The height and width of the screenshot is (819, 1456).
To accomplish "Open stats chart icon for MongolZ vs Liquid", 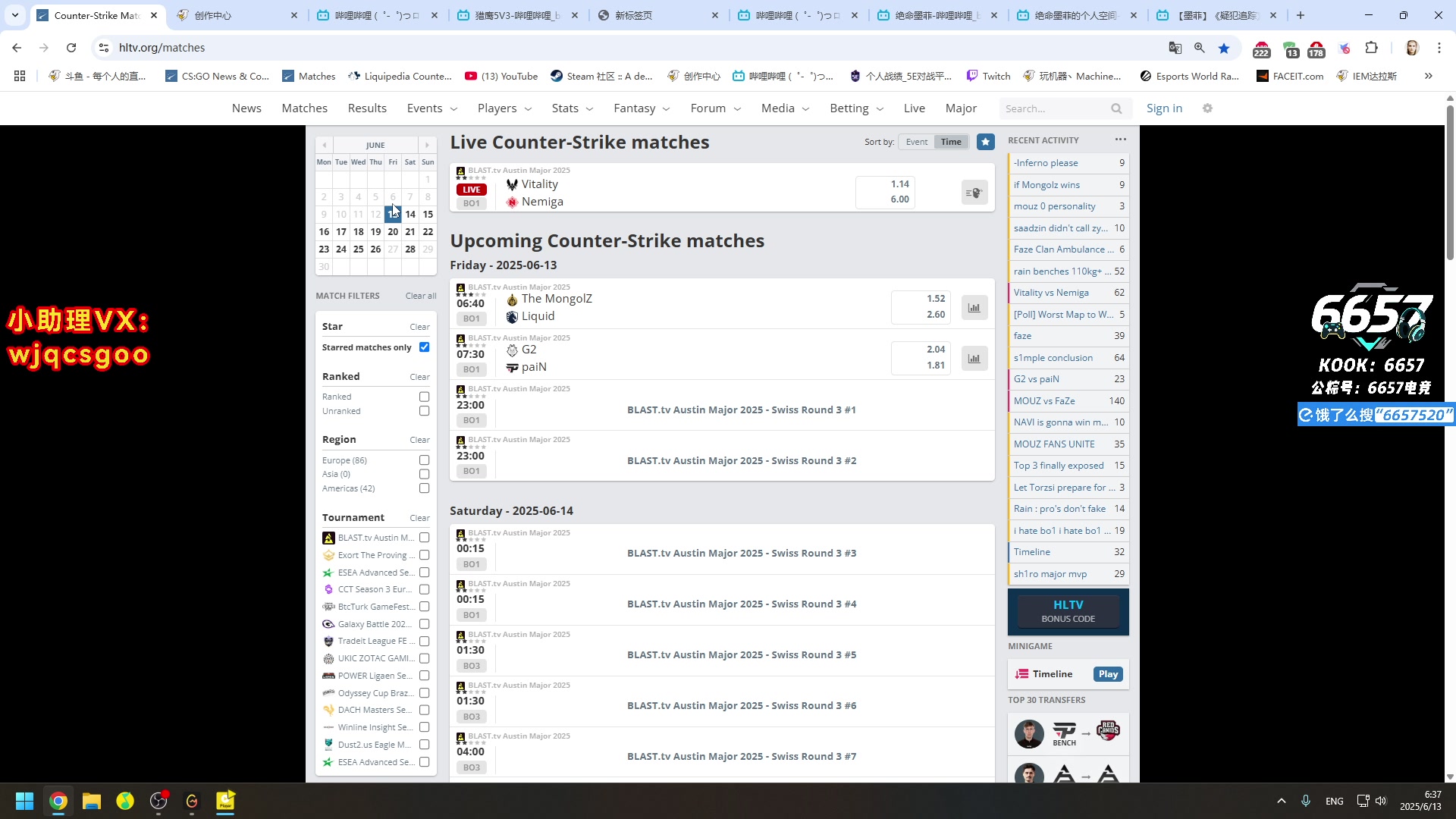I will point(974,308).
